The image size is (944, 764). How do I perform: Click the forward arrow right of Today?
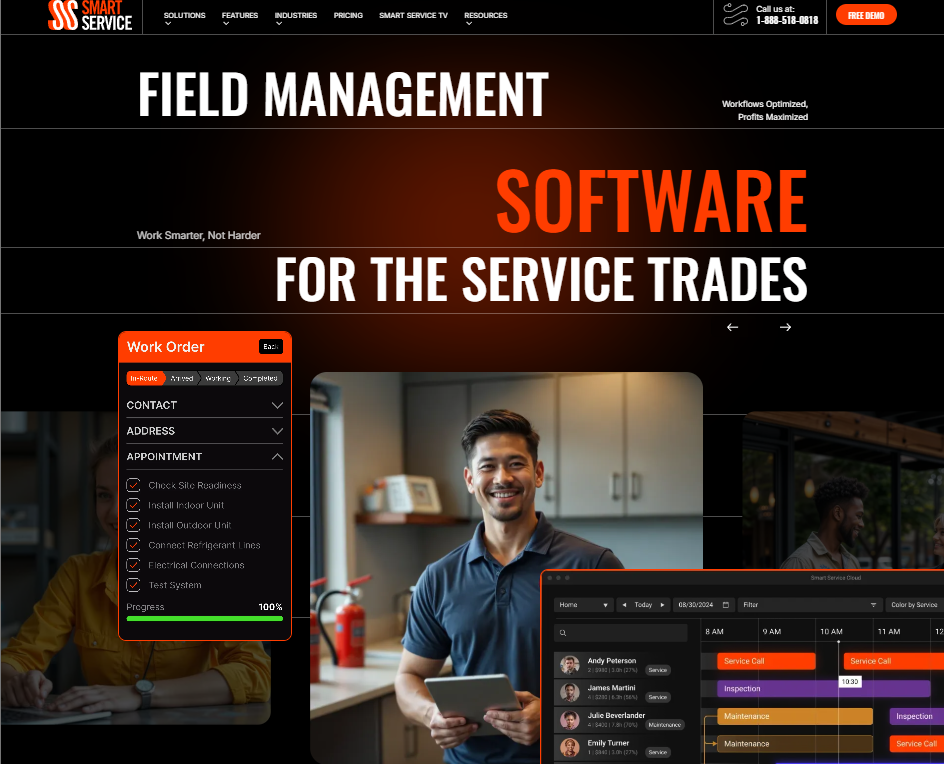pyautogui.click(x=662, y=604)
